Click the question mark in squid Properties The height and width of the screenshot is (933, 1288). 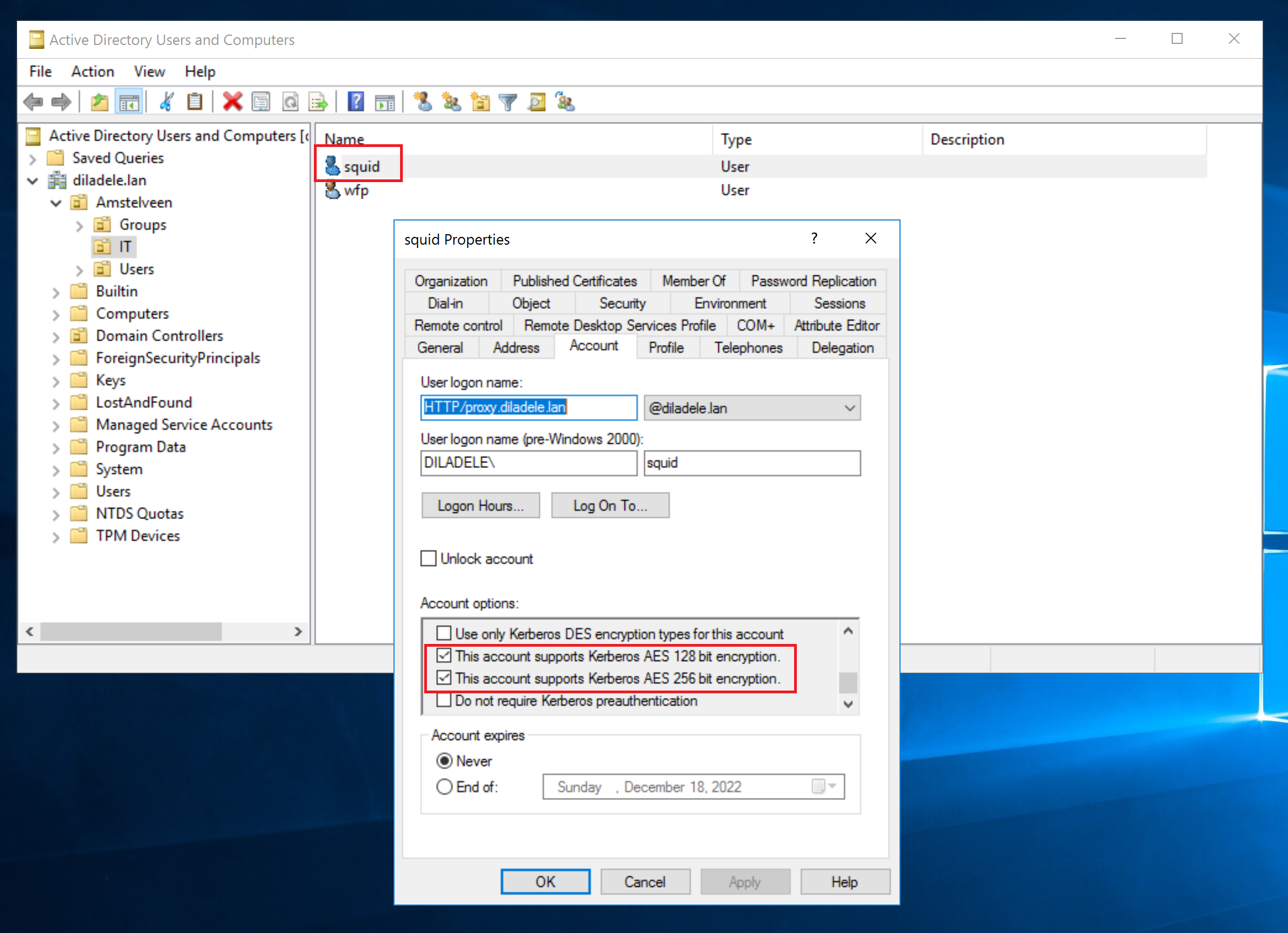point(814,239)
